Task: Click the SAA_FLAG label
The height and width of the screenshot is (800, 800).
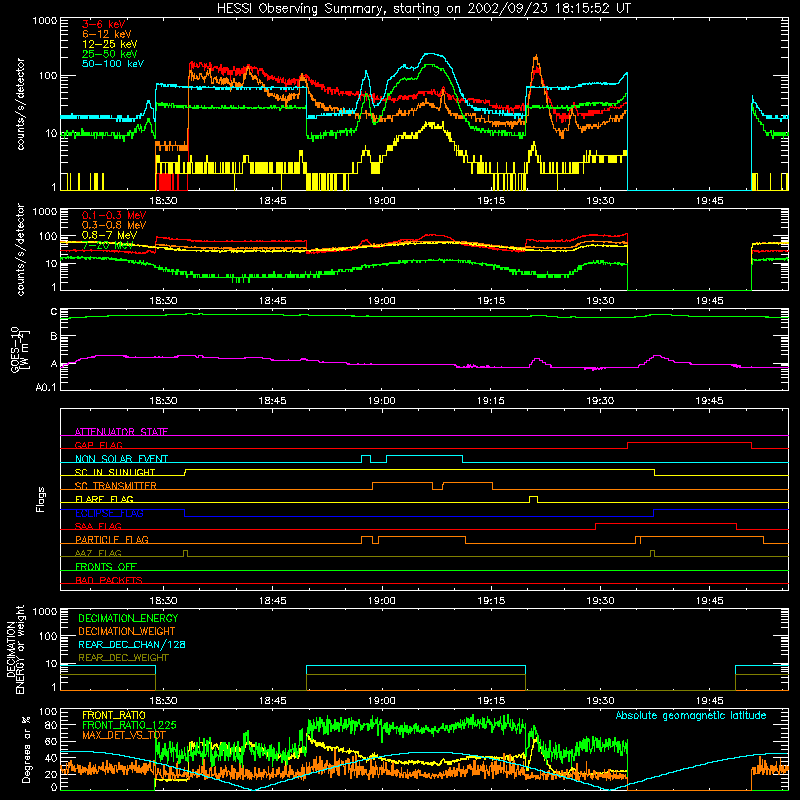Action: 98,526
